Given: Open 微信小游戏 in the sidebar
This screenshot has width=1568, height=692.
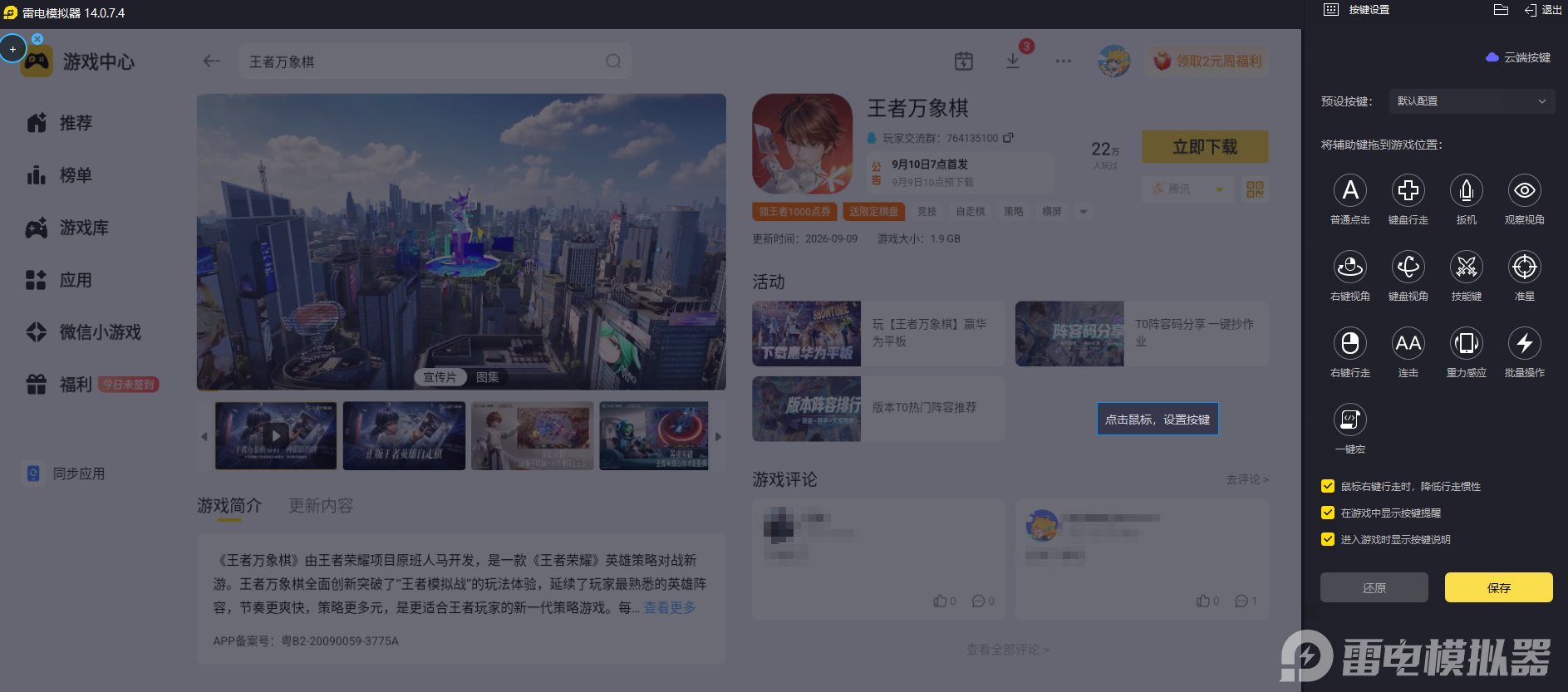Looking at the screenshot, I should tap(84, 332).
